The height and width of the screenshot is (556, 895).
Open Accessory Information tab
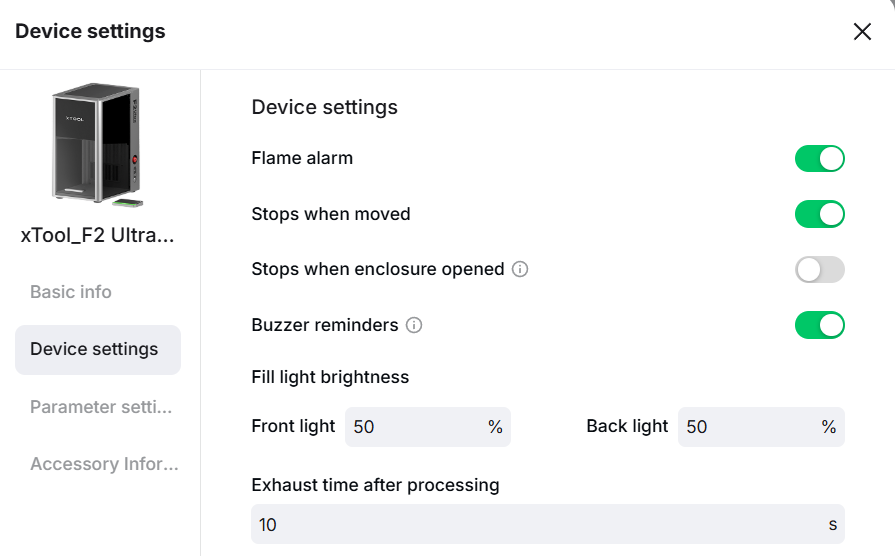[x=104, y=465]
